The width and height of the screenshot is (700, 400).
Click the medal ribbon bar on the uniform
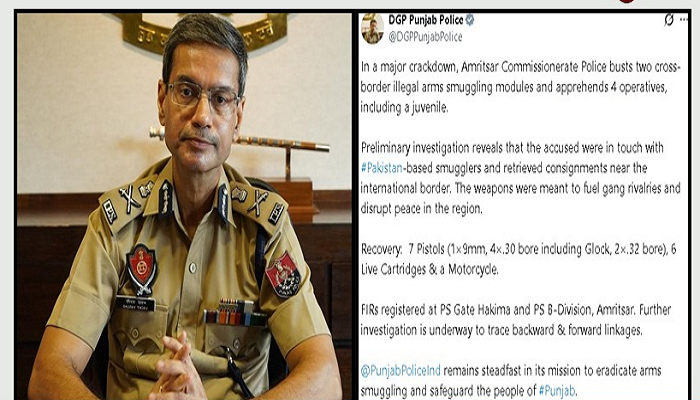tap(236, 313)
